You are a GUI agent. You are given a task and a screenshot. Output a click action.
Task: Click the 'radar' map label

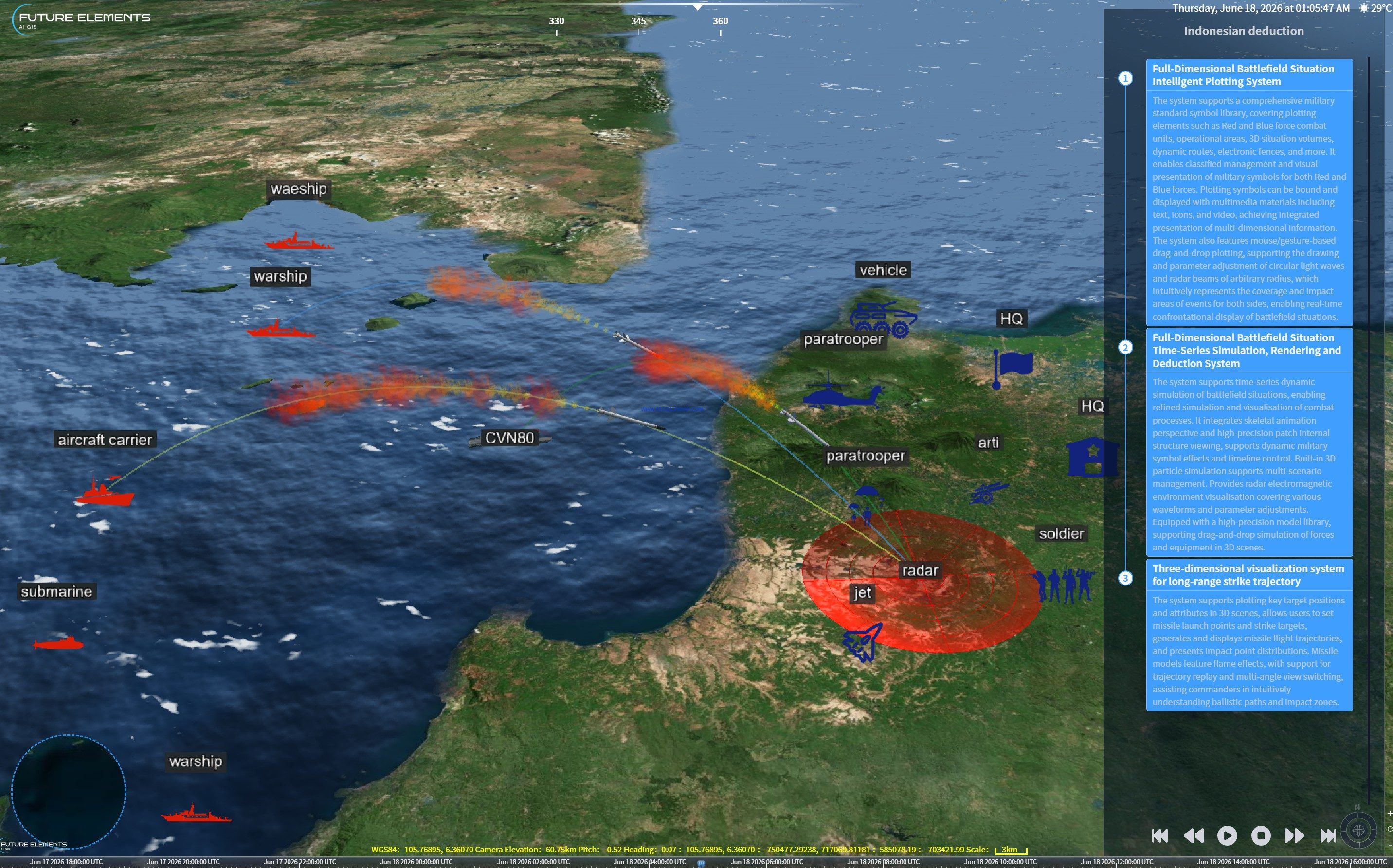(x=920, y=570)
